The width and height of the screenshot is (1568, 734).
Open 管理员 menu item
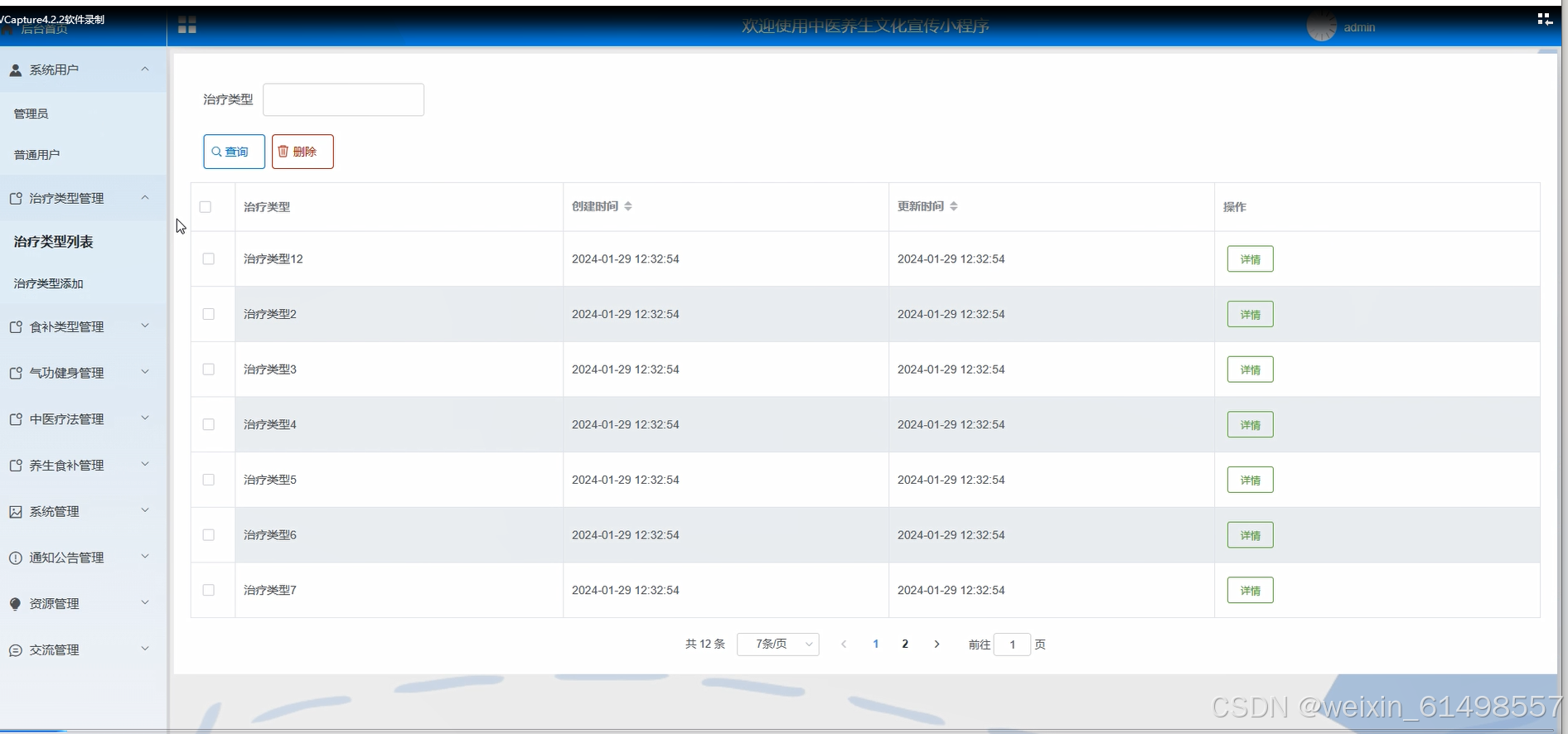pos(31,113)
